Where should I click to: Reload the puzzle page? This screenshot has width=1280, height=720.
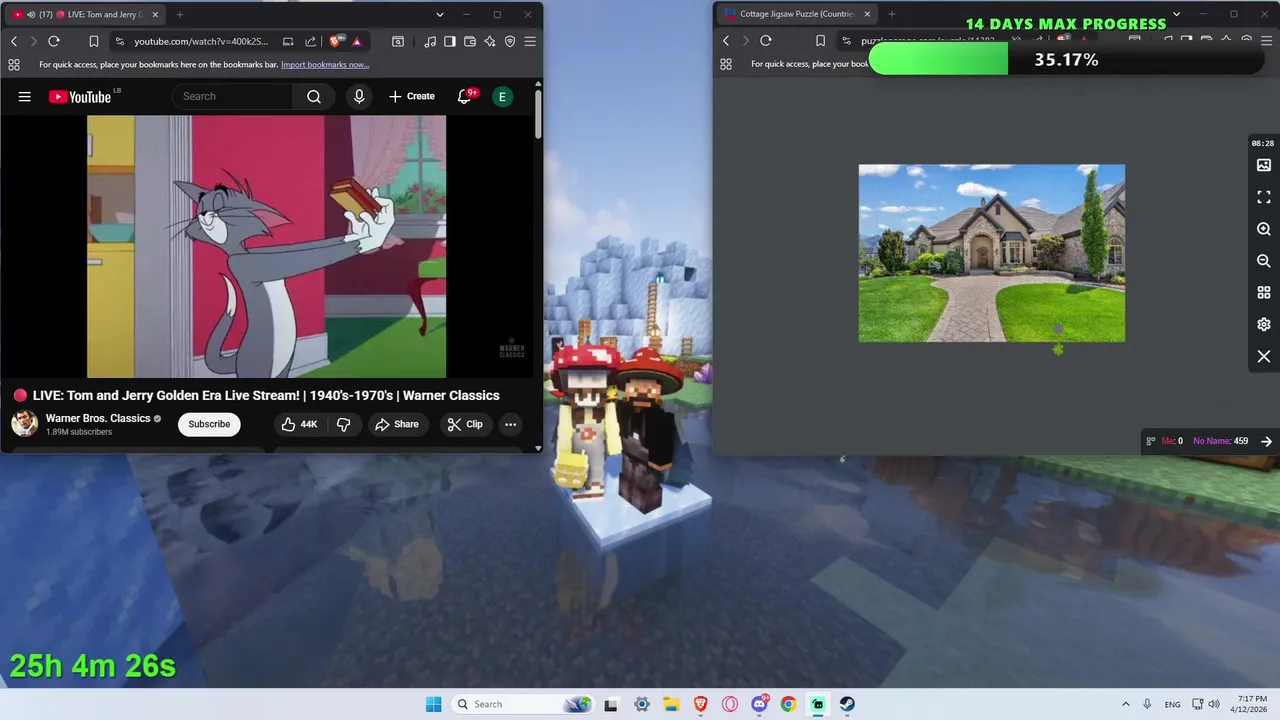(x=766, y=41)
